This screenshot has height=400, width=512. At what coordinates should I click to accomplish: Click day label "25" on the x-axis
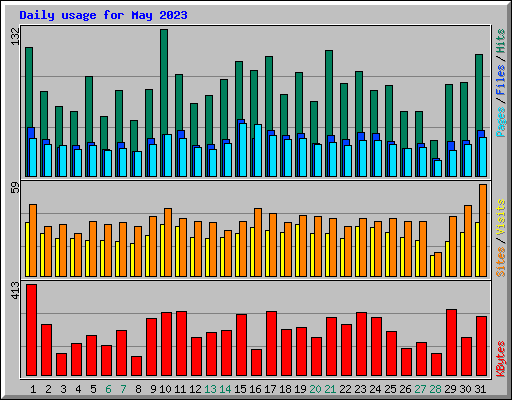pos(390,389)
